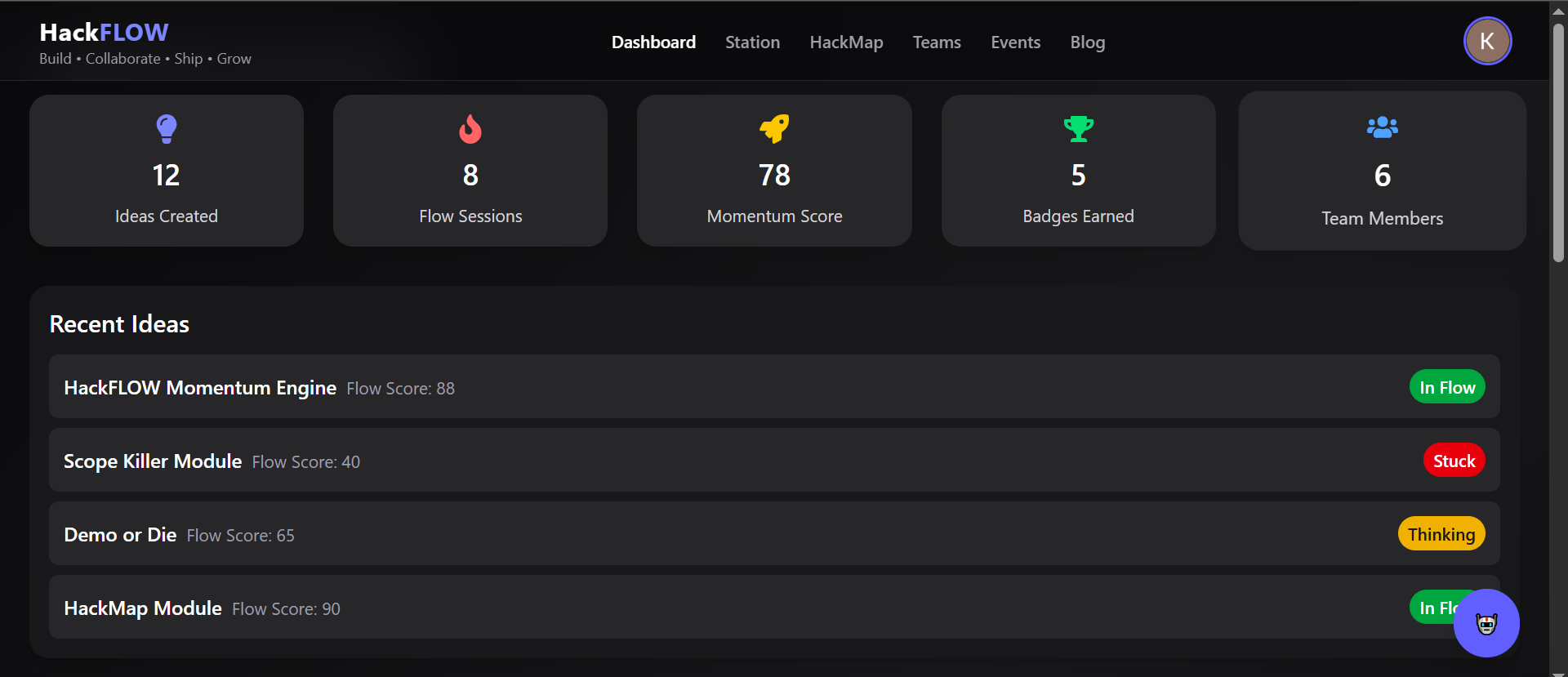This screenshot has width=1568, height=677.
Task: Go to the Dashboard nav item
Action: [x=653, y=42]
